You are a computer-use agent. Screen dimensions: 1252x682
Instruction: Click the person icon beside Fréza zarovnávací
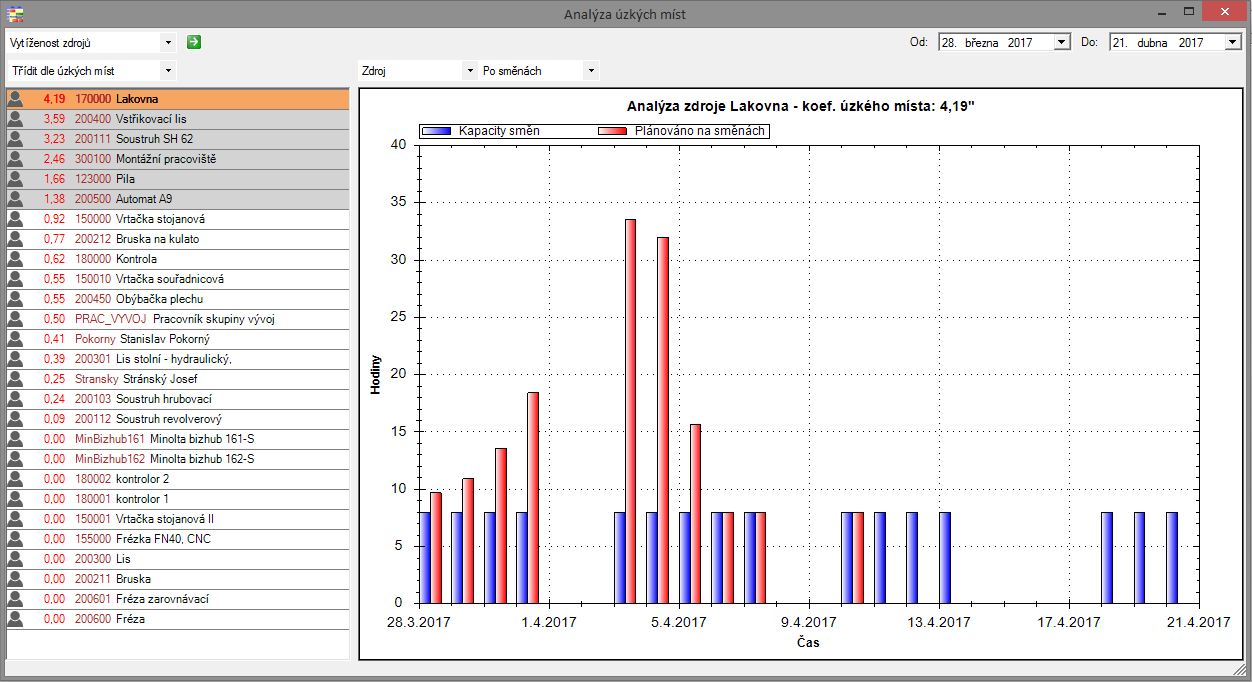point(15,599)
